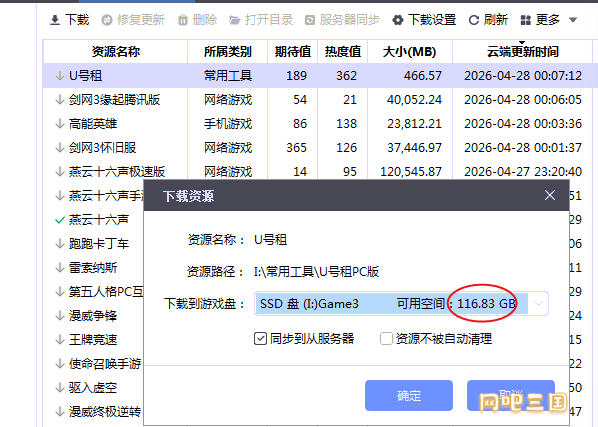Select the 剑网3缘起腾讯版 row
Screen dimensions: 598x427
pos(318,100)
